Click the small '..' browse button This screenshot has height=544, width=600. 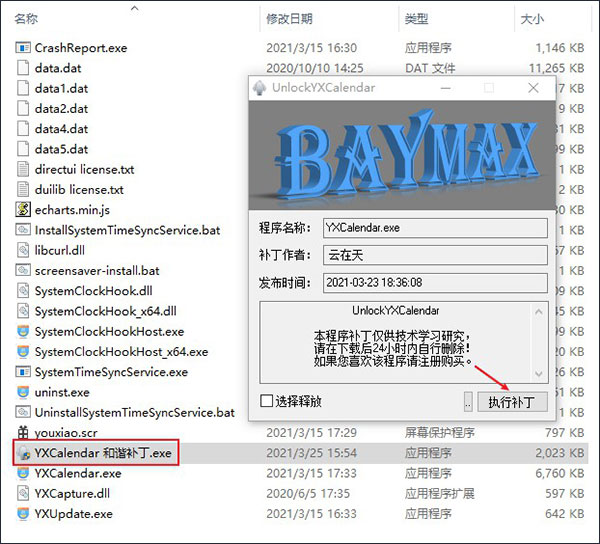[468, 402]
